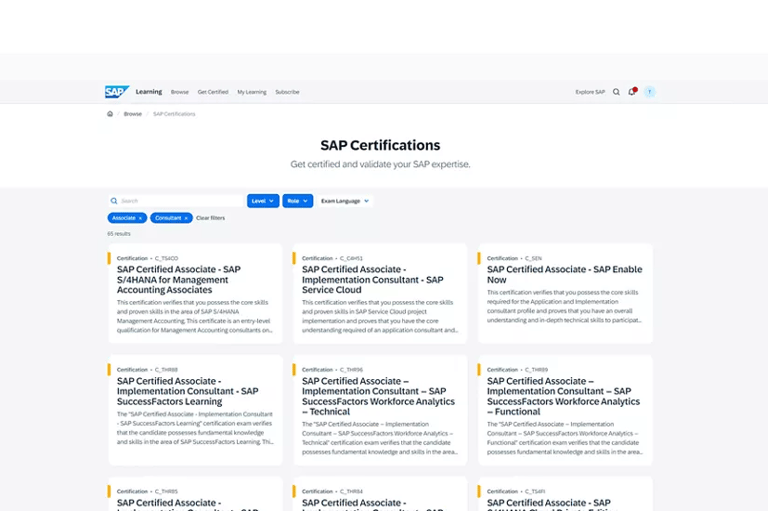Remove the Associate filter chip

[140, 218]
